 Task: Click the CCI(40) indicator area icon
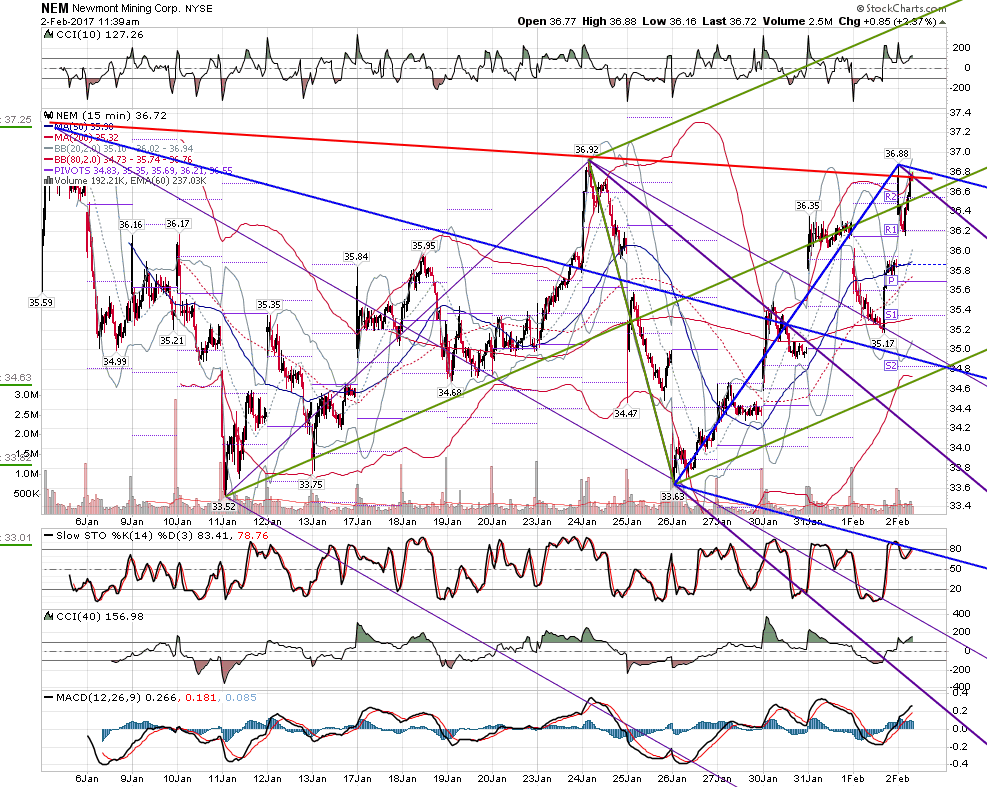(48, 616)
